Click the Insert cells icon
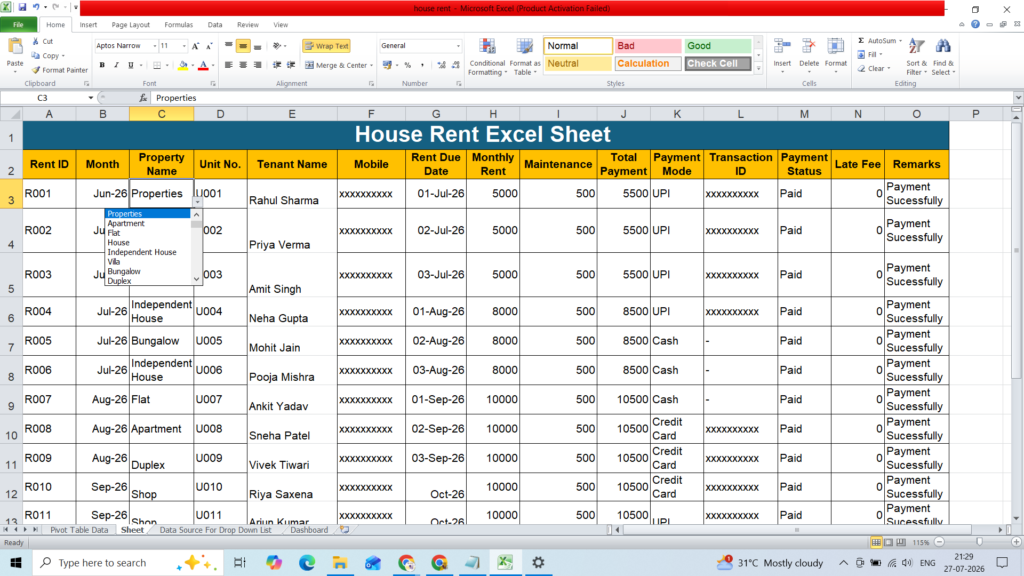Image resolution: width=1024 pixels, height=576 pixels. pyautogui.click(x=782, y=47)
